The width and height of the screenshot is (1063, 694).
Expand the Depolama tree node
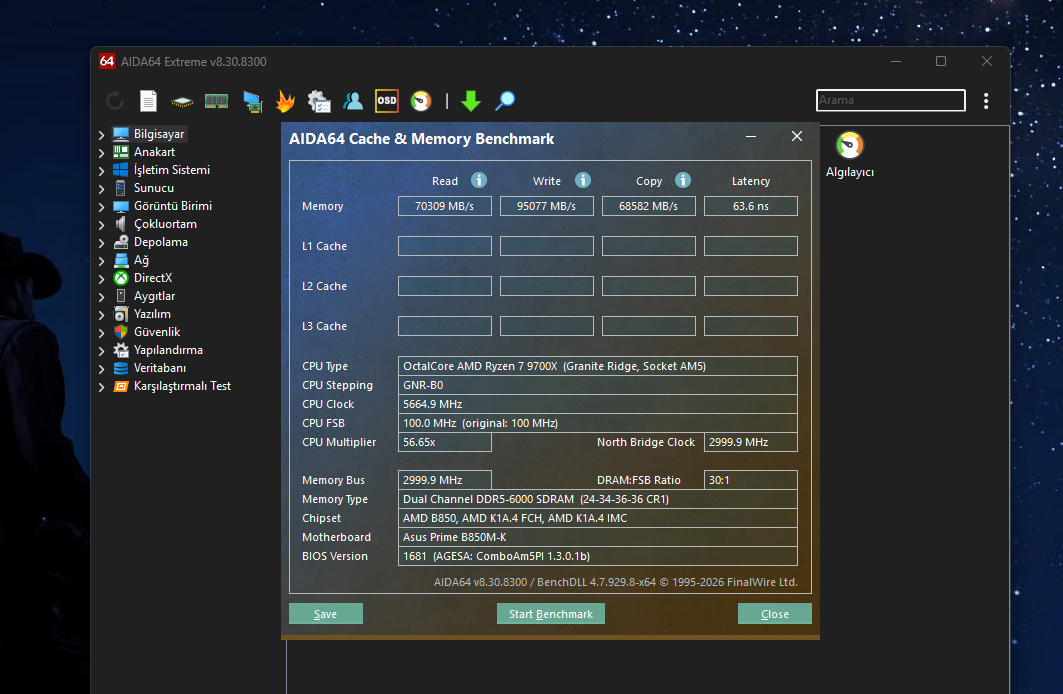(102, 242)
